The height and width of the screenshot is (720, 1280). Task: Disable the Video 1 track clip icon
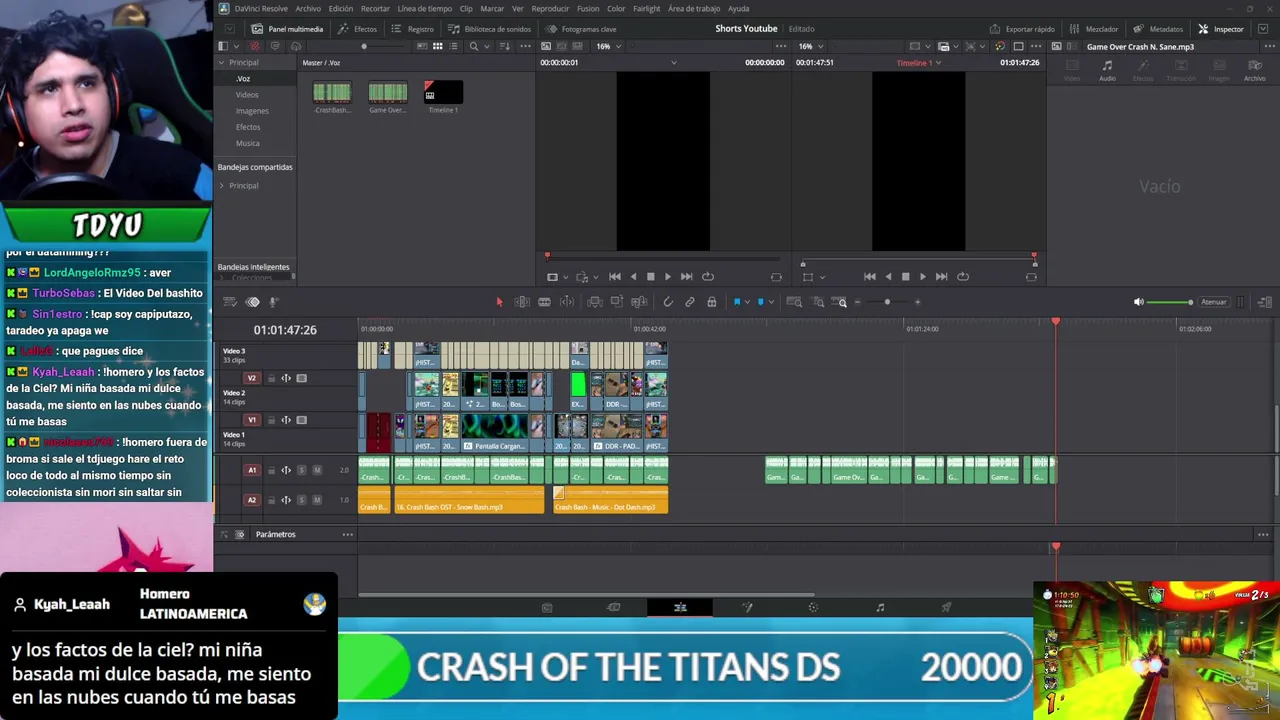[302, 420]
